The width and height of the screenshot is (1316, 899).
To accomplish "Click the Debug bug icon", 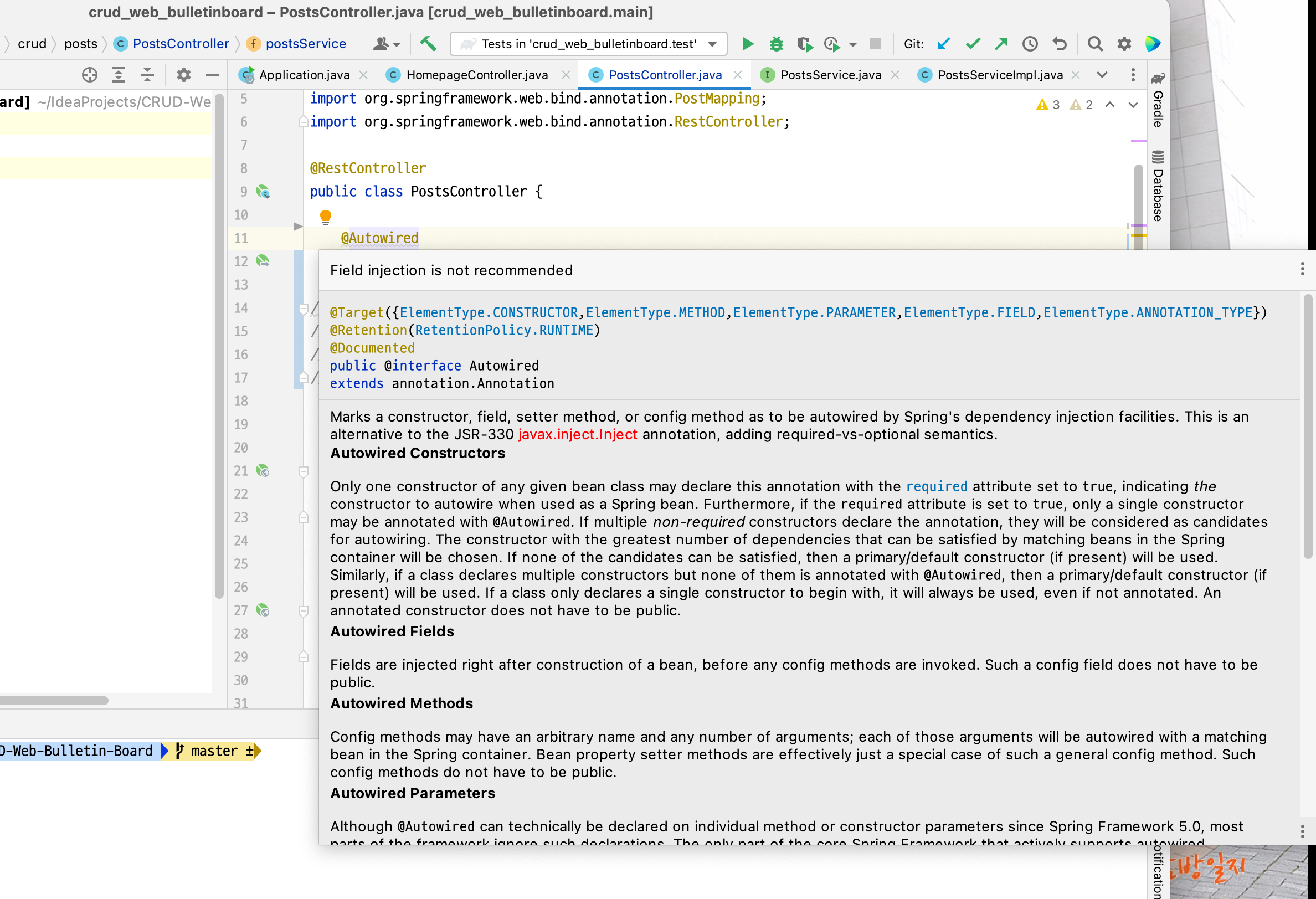I will pos(776,44).
